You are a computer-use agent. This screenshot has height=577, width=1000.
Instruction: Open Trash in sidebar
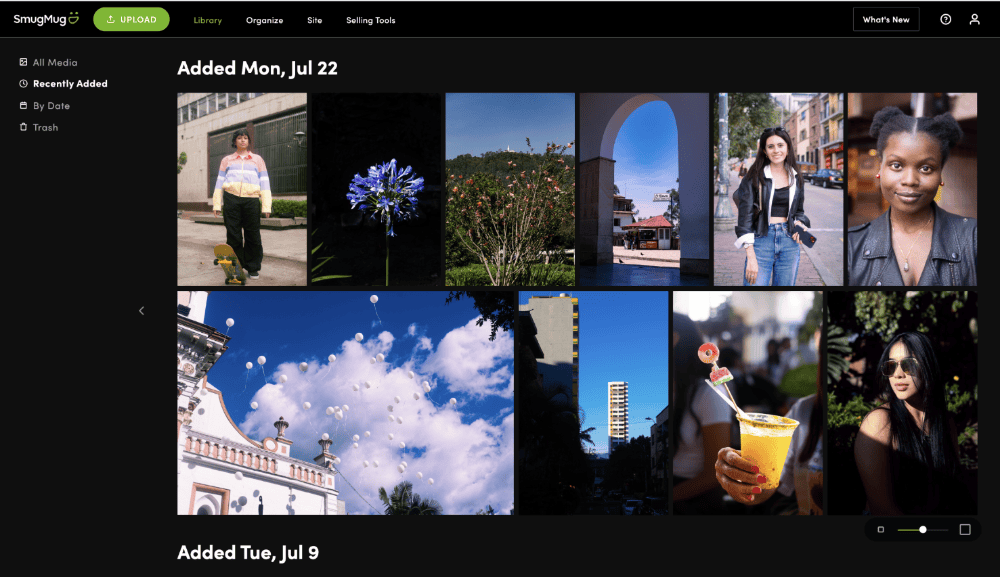39,128
